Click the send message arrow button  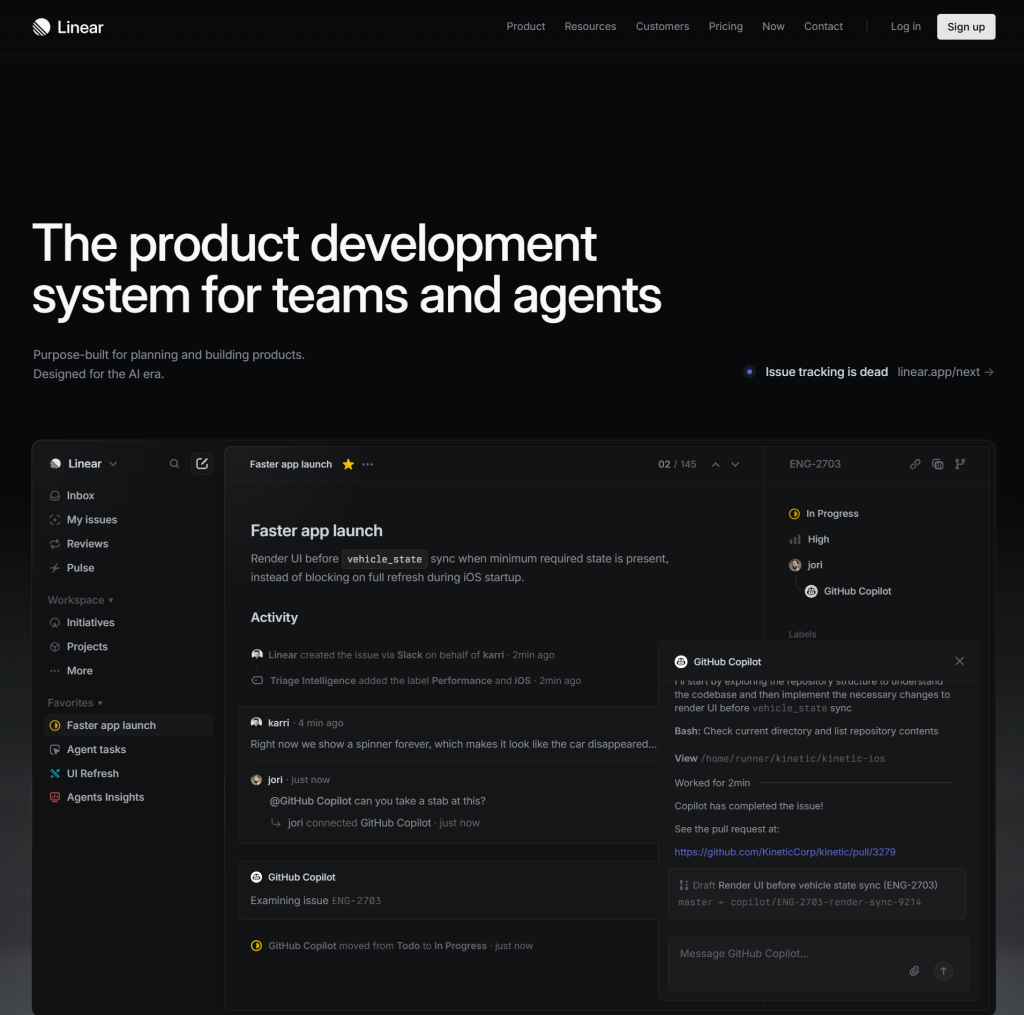(944, 971)
